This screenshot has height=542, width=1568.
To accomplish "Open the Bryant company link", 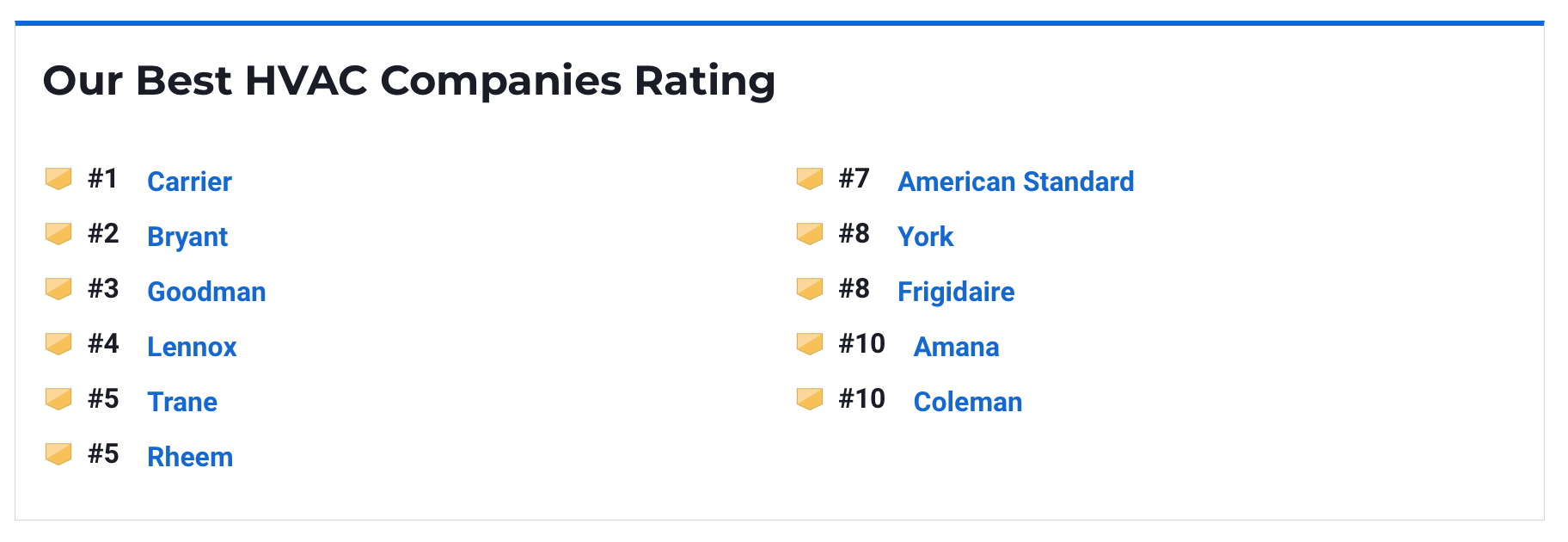I will [187, 237].
